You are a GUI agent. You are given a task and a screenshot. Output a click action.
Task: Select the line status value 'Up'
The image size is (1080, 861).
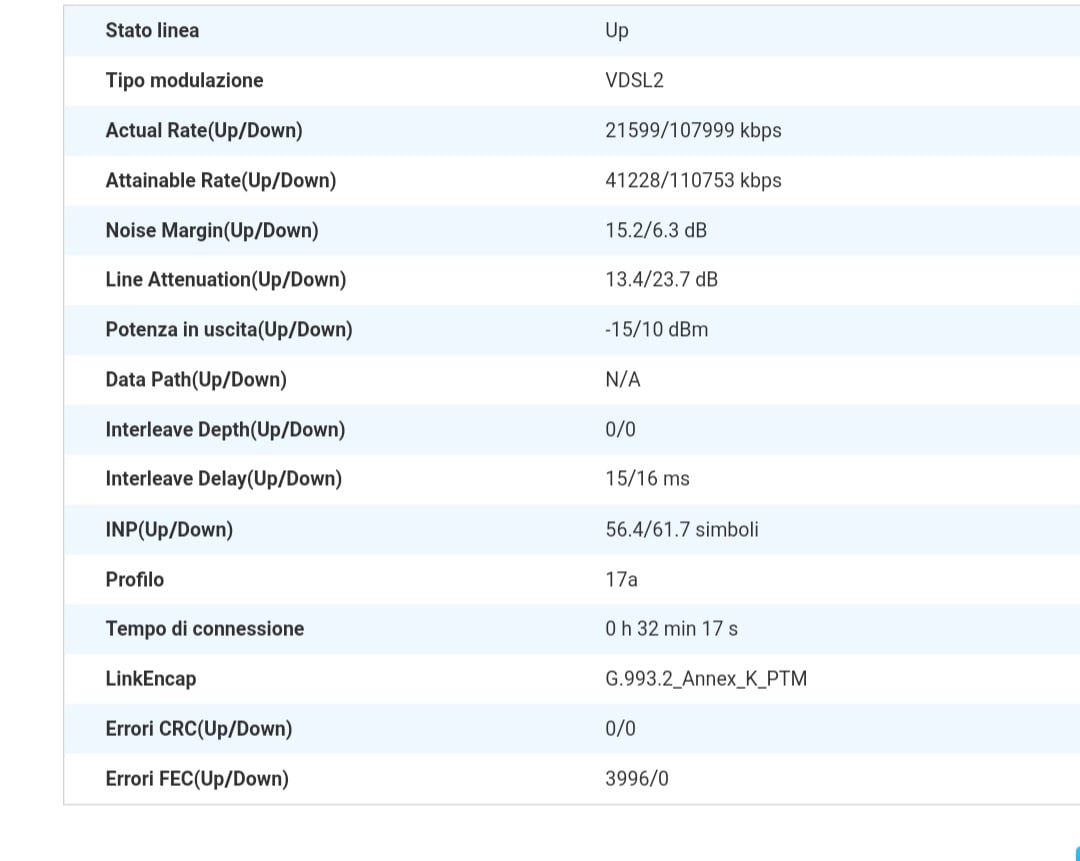[617, 31]
